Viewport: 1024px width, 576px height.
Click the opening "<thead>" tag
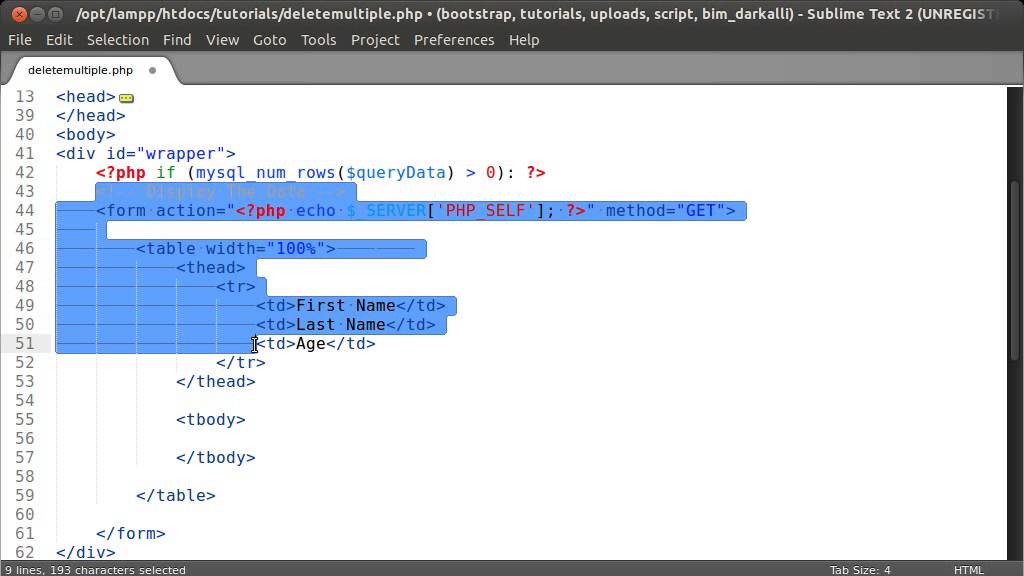211,268
